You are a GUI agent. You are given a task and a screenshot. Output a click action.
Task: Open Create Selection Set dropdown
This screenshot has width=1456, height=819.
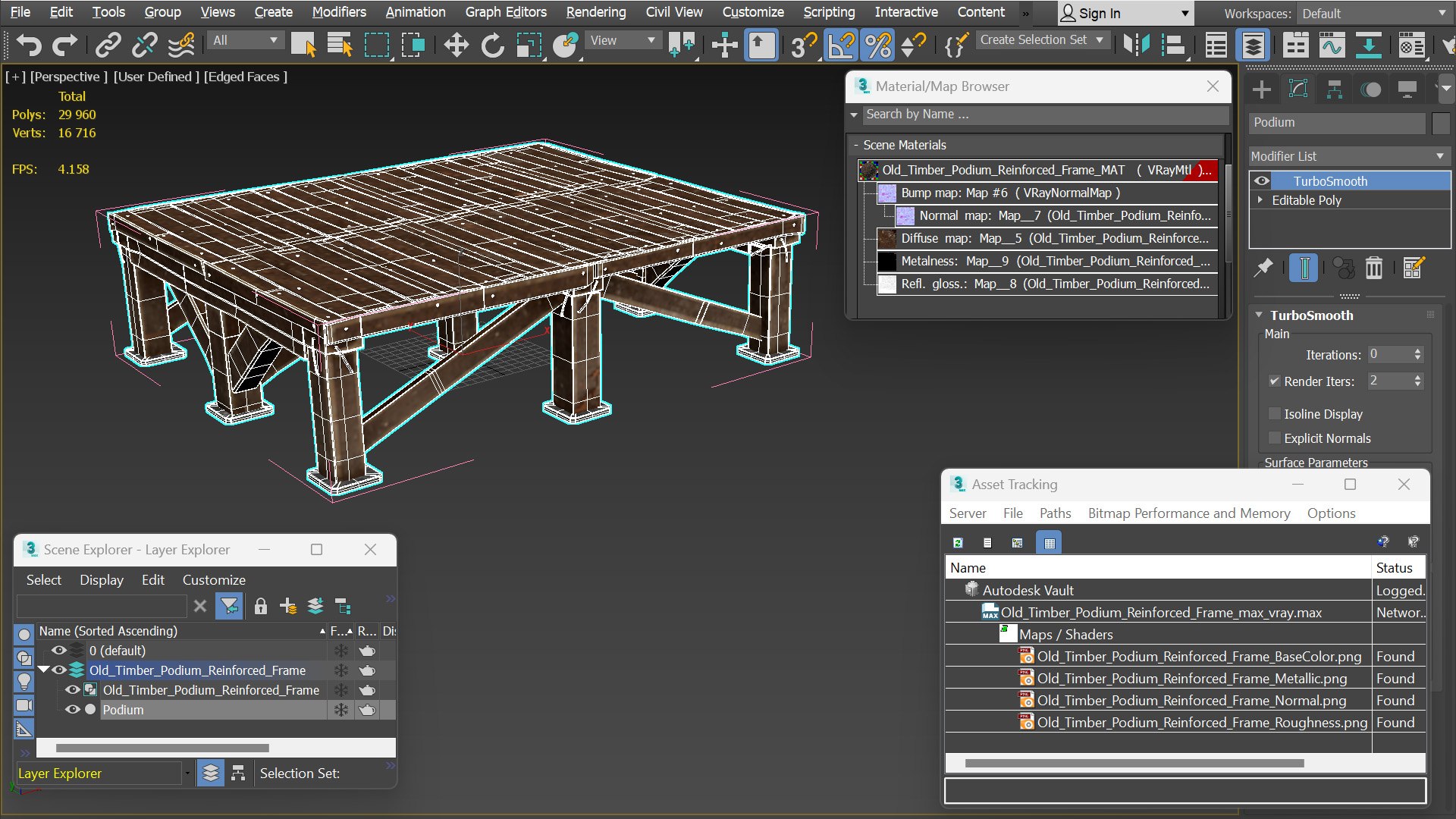[x=1043, y=40]
